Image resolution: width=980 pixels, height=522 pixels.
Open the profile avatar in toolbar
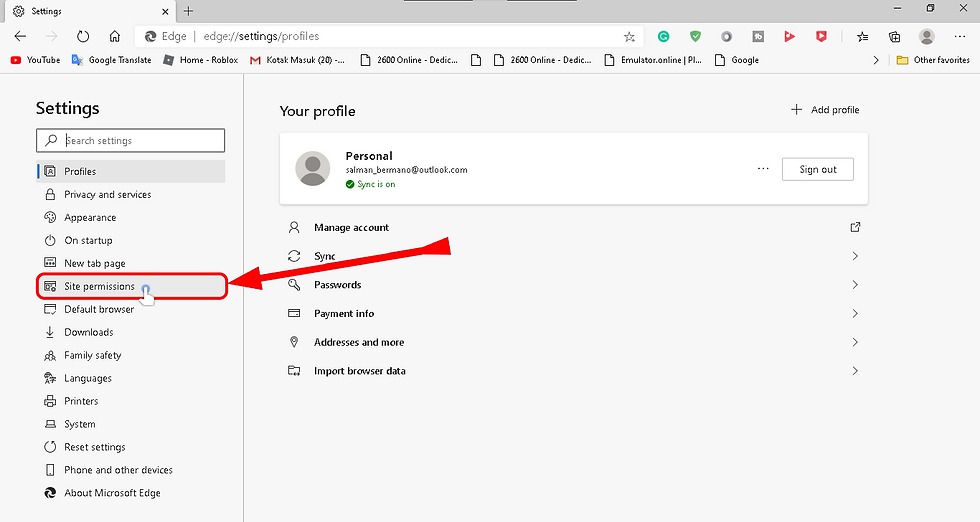coord(926,36)
